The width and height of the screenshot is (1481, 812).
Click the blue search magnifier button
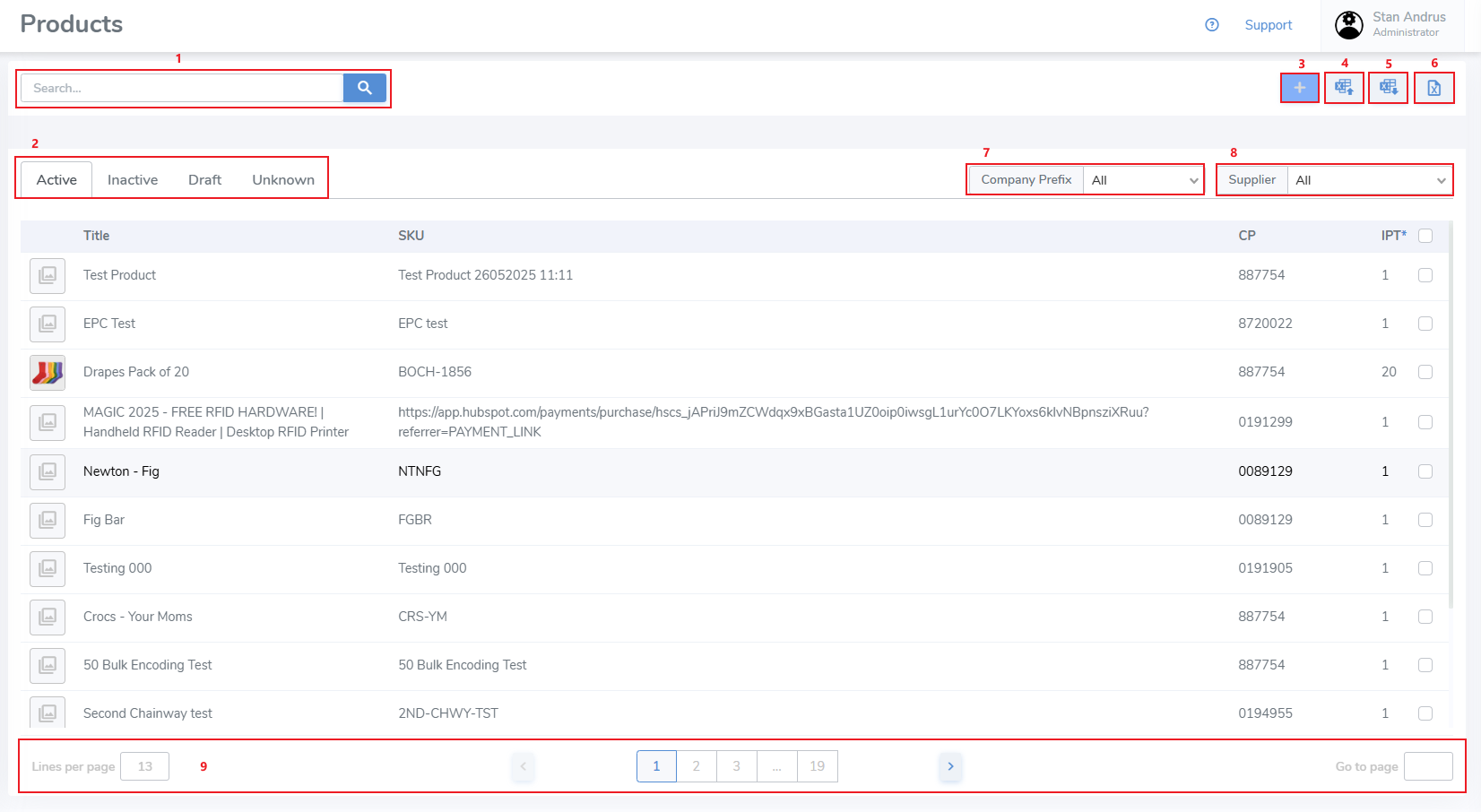click(364, 88)
